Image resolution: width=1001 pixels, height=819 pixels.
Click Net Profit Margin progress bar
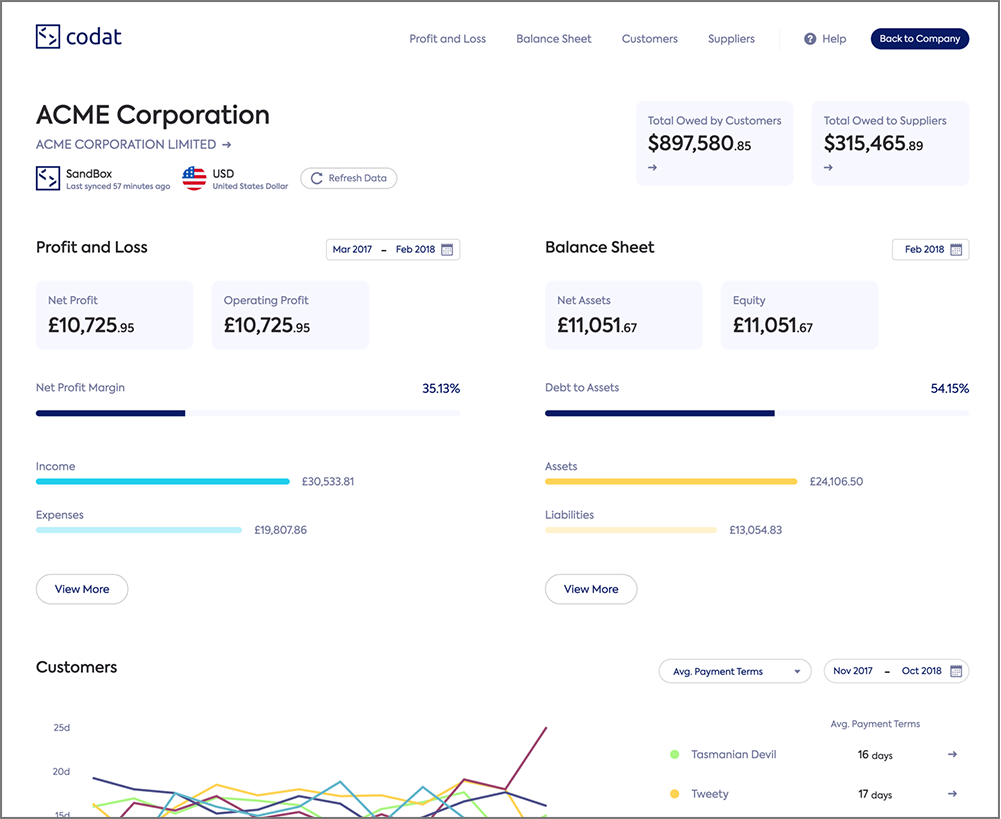coord(248,414)
